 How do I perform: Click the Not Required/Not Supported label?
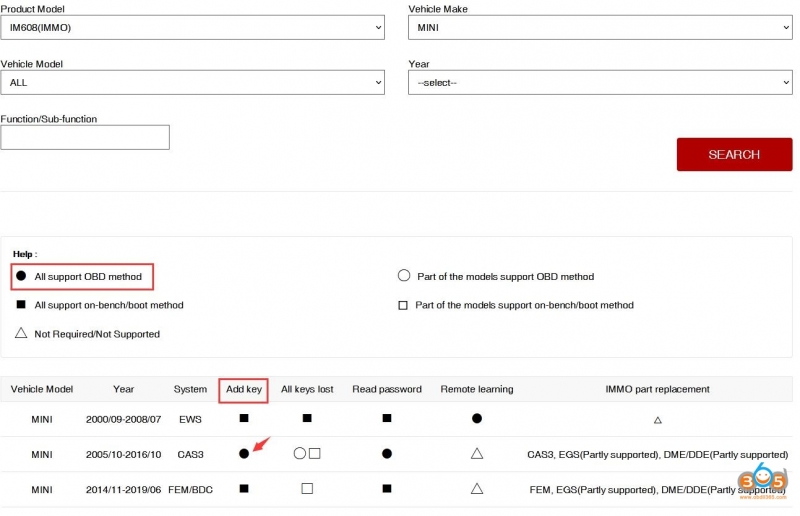tap(97, 334)
